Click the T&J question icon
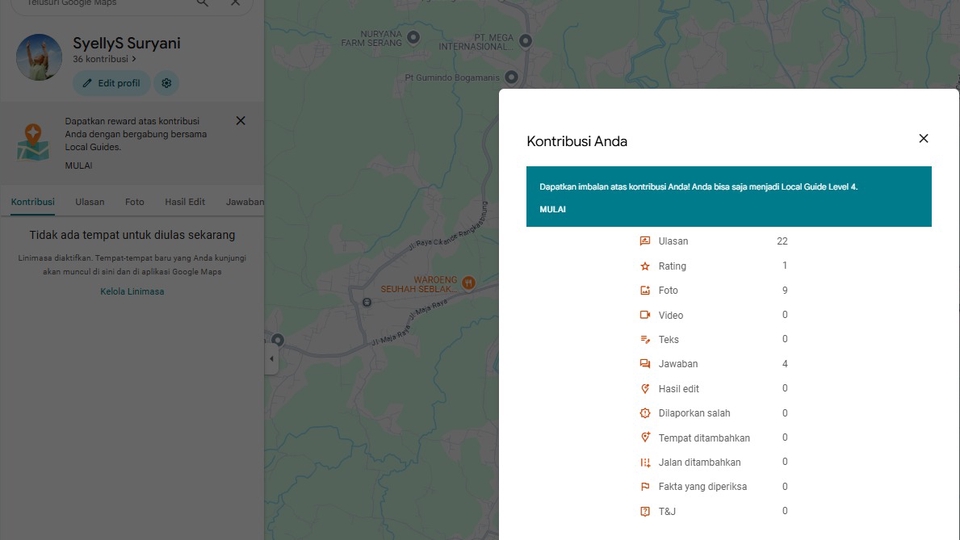960x540 pixels. tap(645, 511)
